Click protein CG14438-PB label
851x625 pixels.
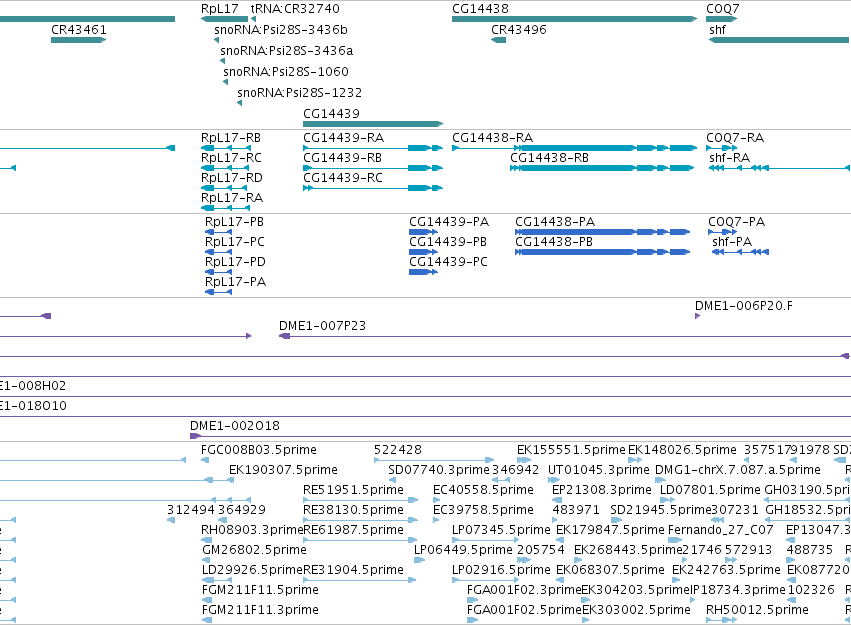click(554, 242)
